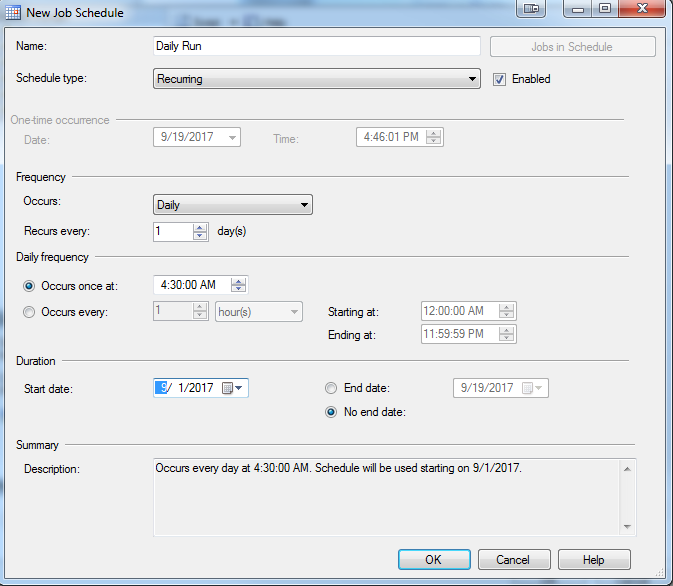Increase the Recurs every days spinner

200,228
